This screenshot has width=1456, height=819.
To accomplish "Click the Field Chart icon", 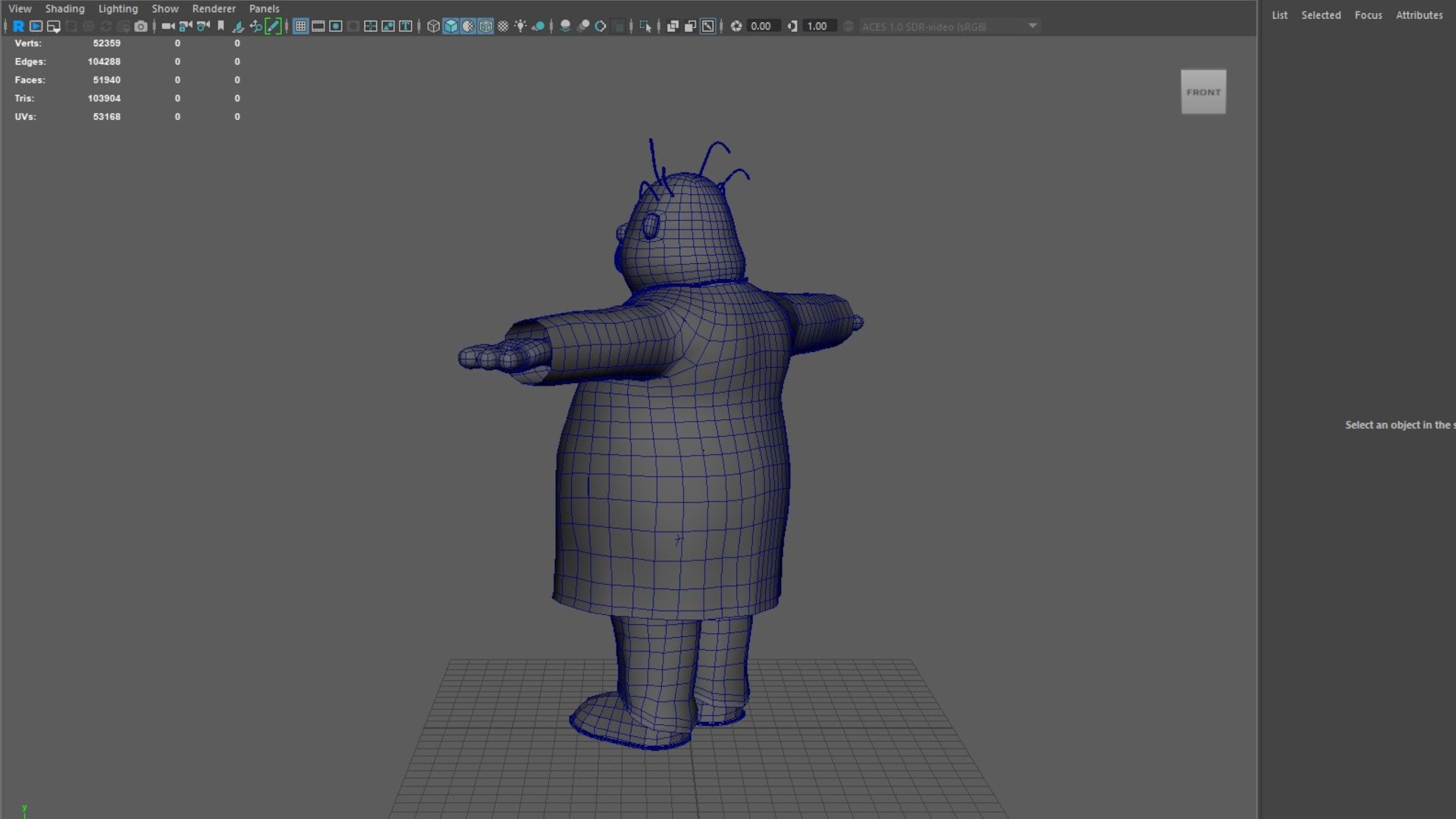I will click(x=370, y=26).
